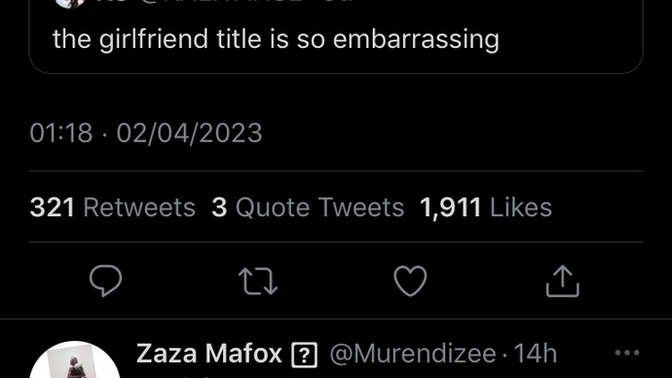This screenshot has height=378, width=672.
Task: Tap the quoted author's avatar at top
Action: point(71,3)
